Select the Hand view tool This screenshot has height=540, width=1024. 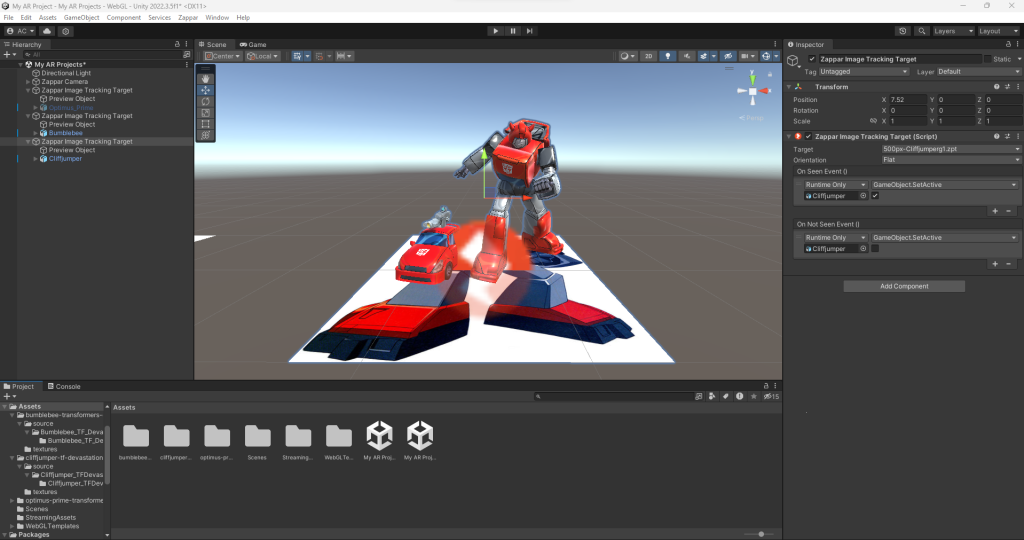coord(205,78)
